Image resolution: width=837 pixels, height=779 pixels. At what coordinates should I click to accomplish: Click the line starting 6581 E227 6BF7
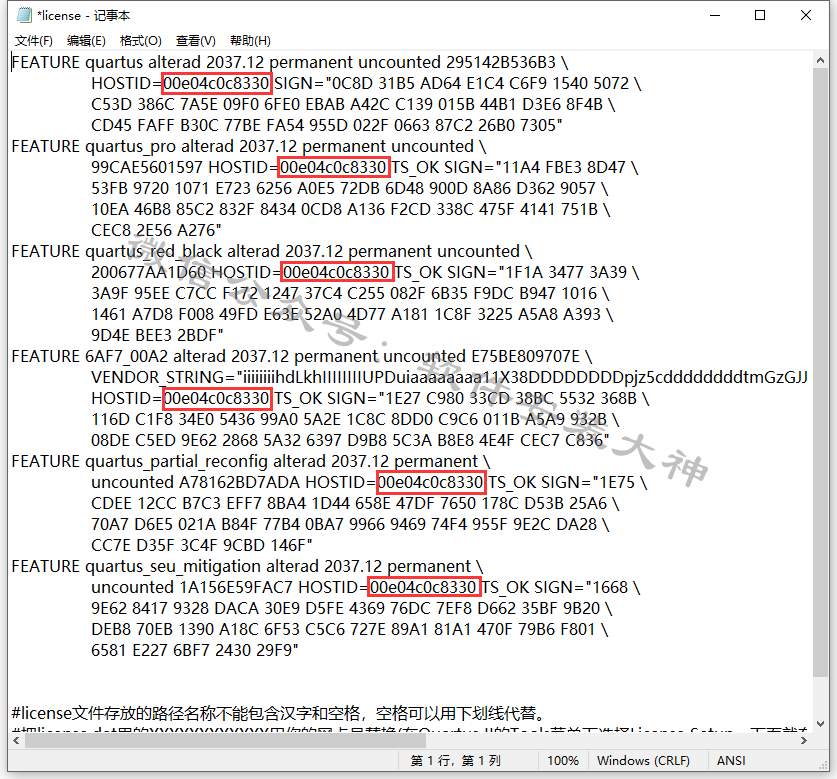(194, 650)
